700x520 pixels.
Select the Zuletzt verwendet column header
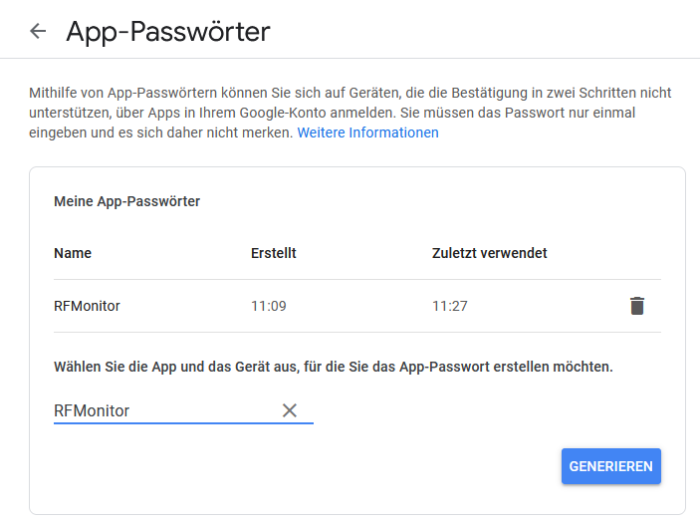click(x=489, y=253)
